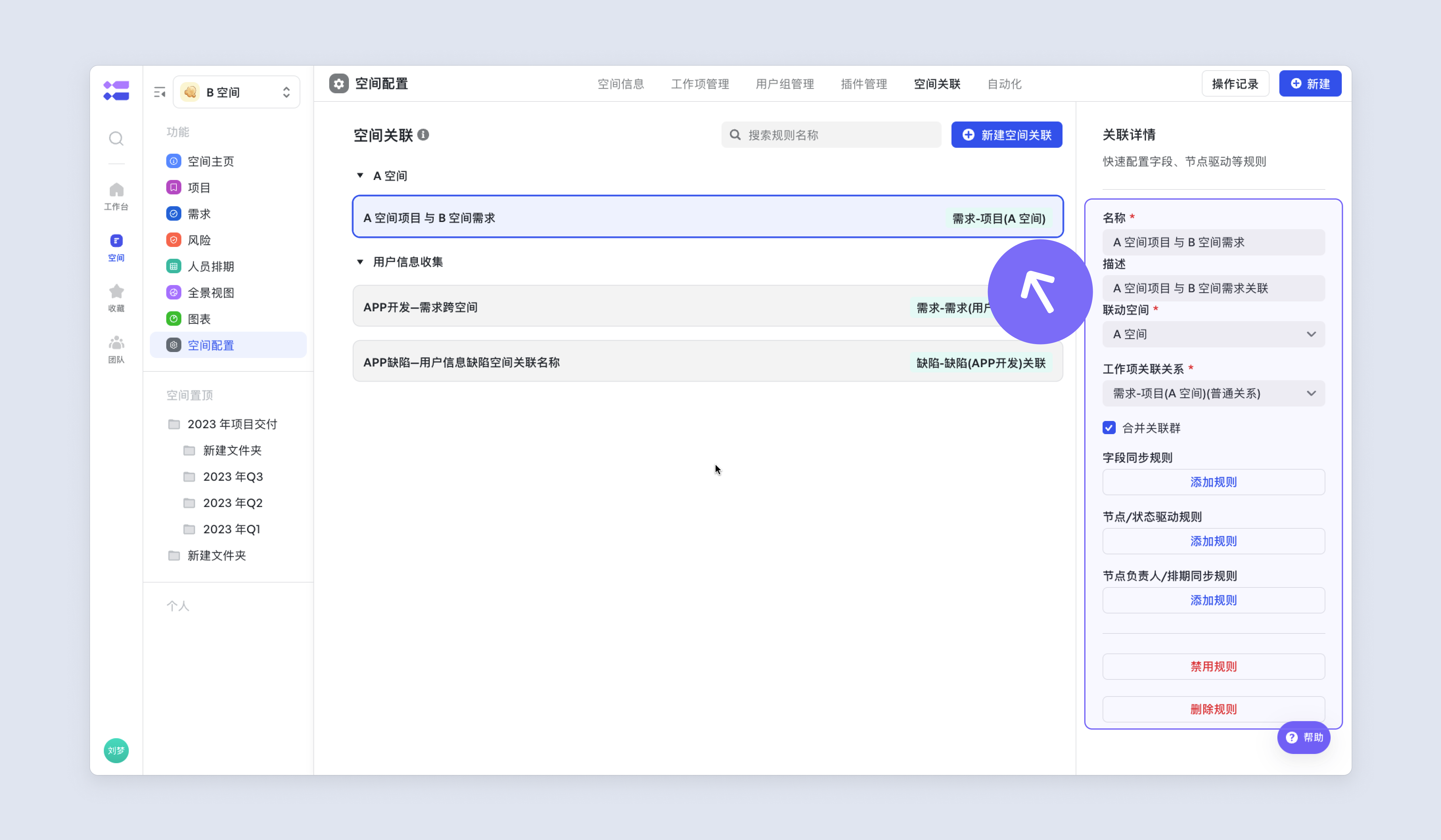Collapse sidebar with the fold icon
This screenshot has height=840, width=1441.
160,92
